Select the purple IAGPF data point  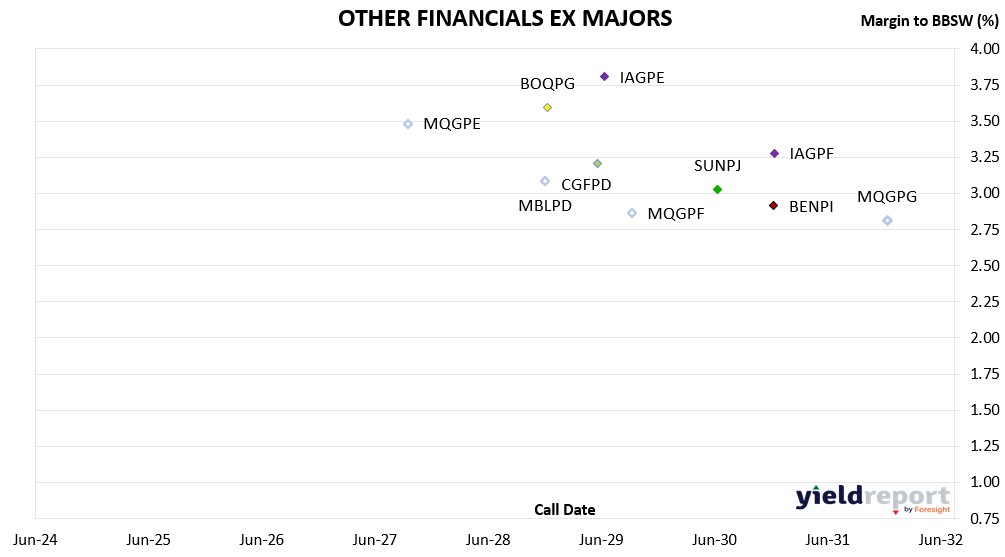tap(774, 153)
